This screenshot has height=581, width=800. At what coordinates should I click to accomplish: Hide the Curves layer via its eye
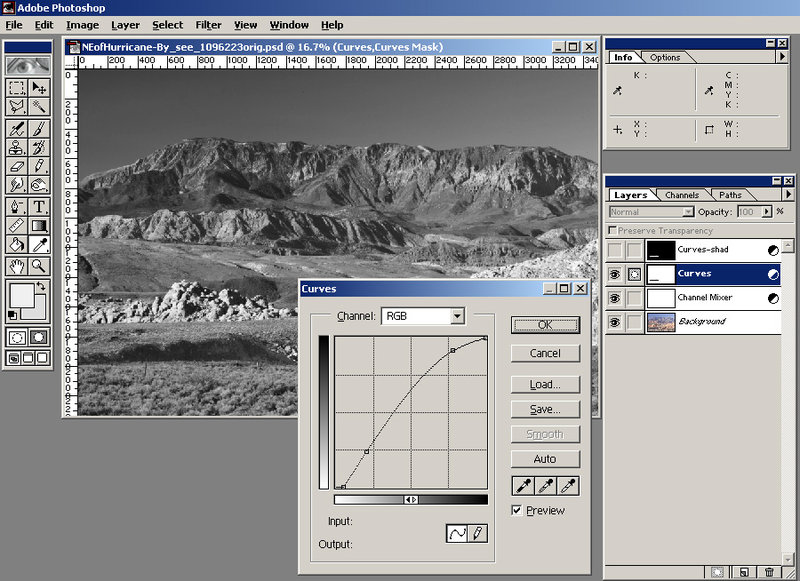pos(615,274)
